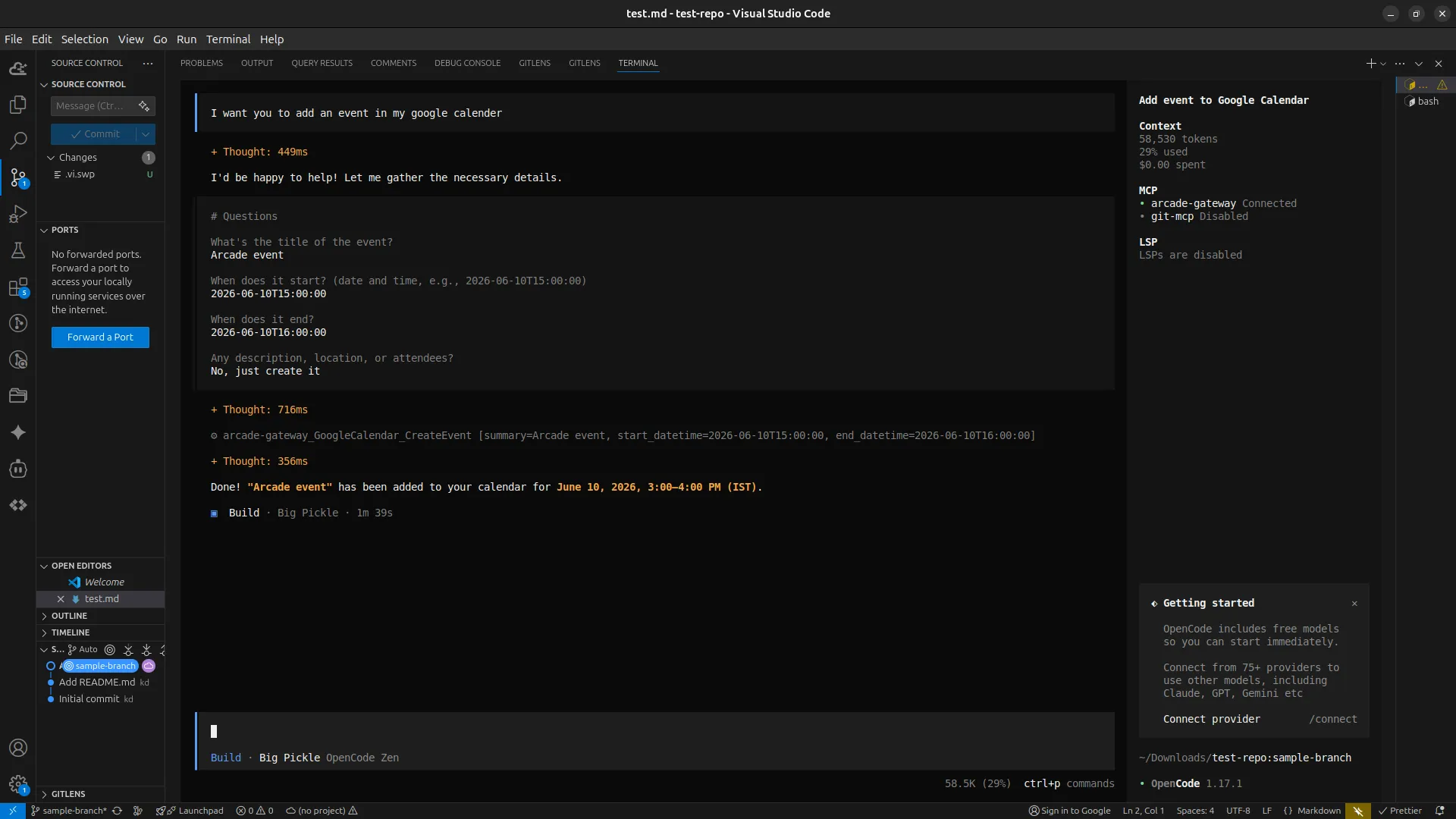The width and height of the screenshot is (1456, 819).
Task: Open the Explorer view in activity bar
Action: coord(18,105)
